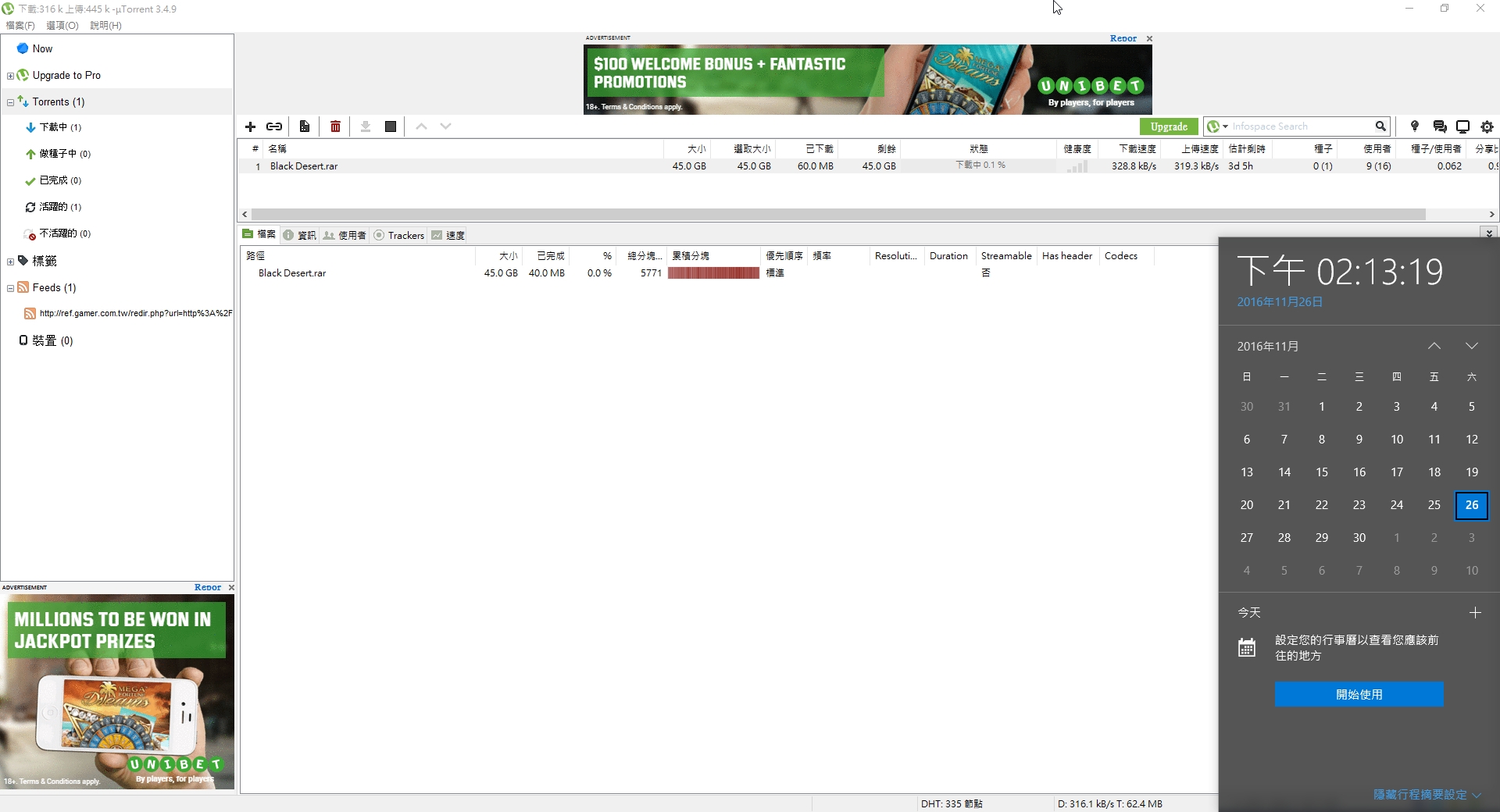Open the 說明(H) menu
The height and width of the screenshot is (812, 1500).
(105, 26)
